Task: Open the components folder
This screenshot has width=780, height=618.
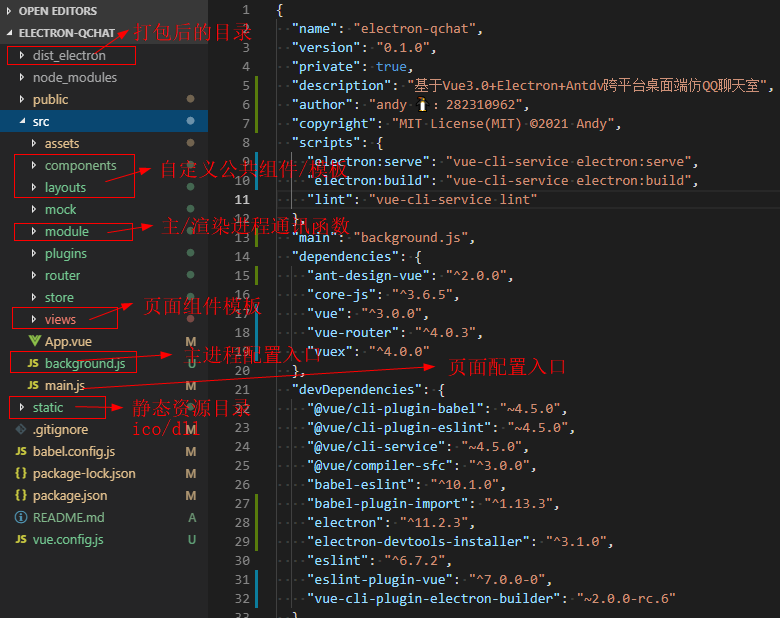Action: pyautogui.click(x=80, y=166)
